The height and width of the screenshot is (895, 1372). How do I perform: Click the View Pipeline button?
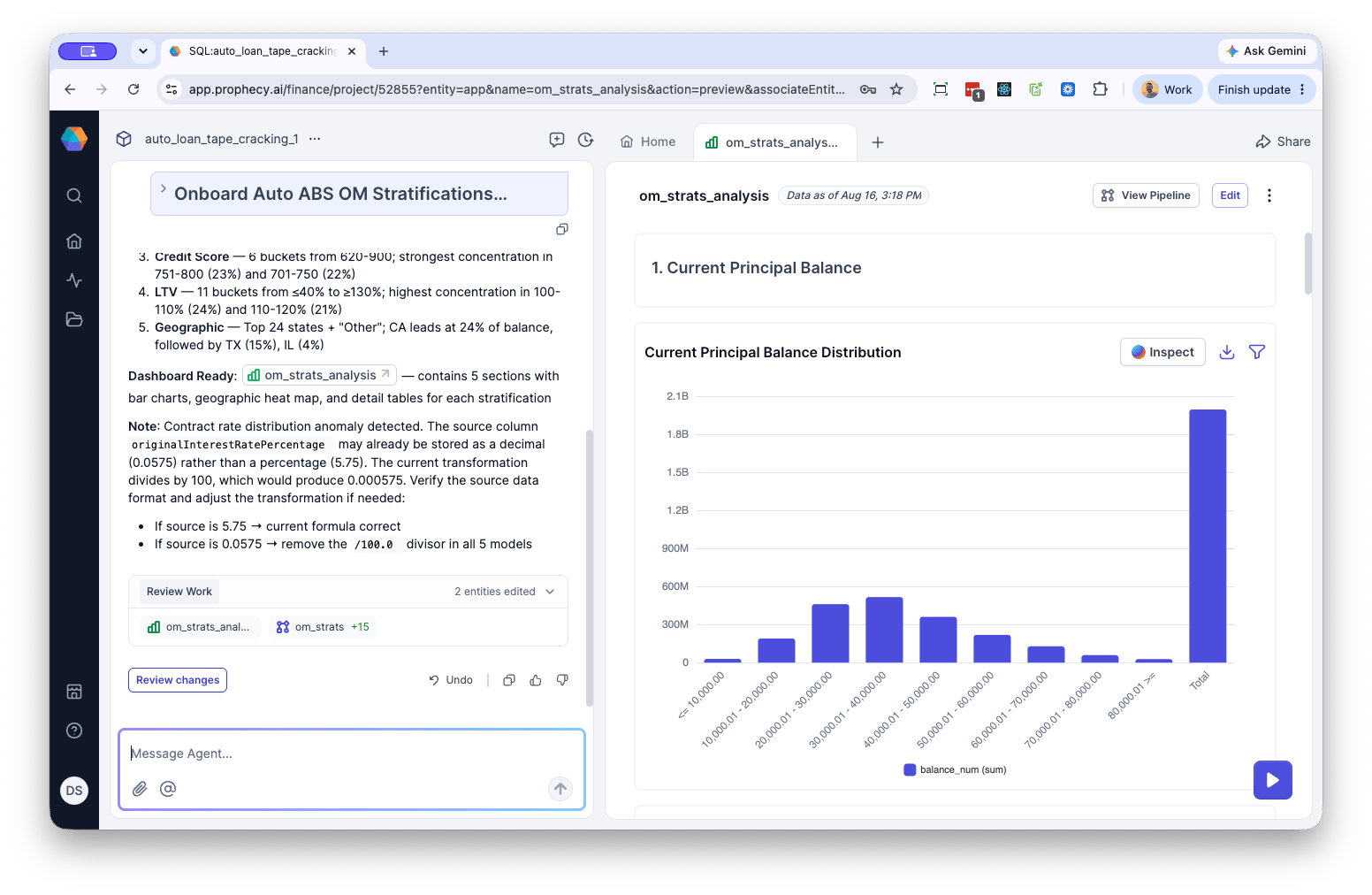[x=1146, y=195]
